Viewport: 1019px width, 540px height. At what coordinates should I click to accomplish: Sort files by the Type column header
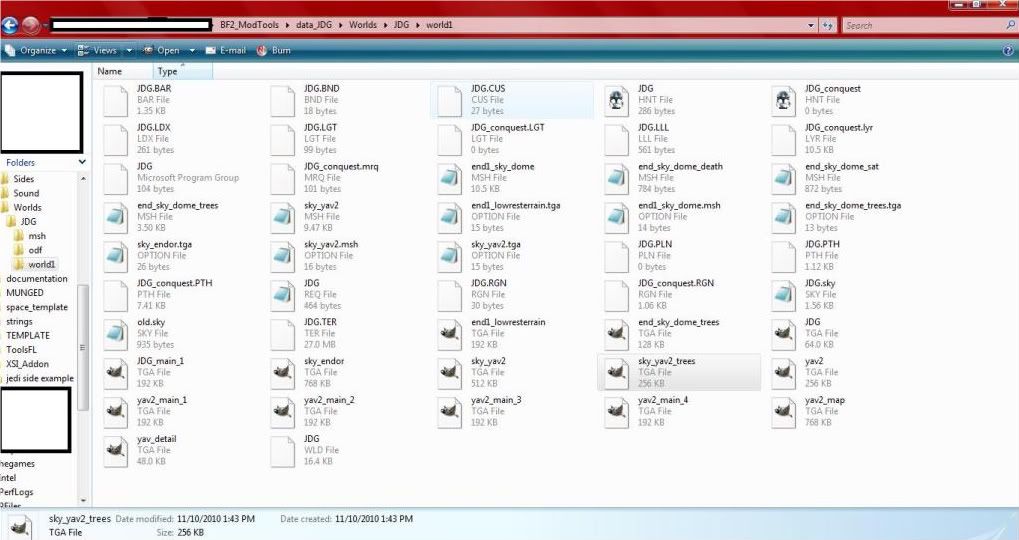point(183,71)
